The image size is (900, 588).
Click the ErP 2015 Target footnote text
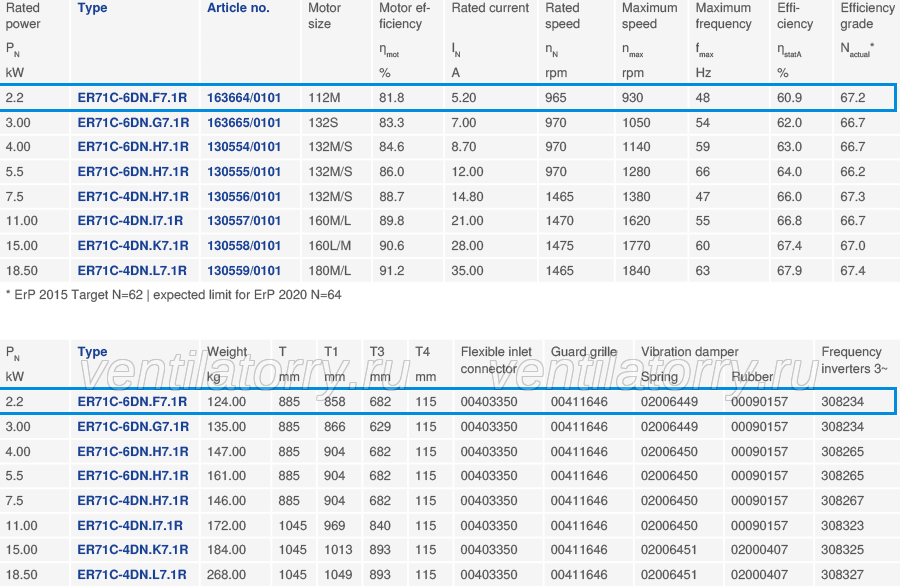pyautogui.click(x=173, y=295)
